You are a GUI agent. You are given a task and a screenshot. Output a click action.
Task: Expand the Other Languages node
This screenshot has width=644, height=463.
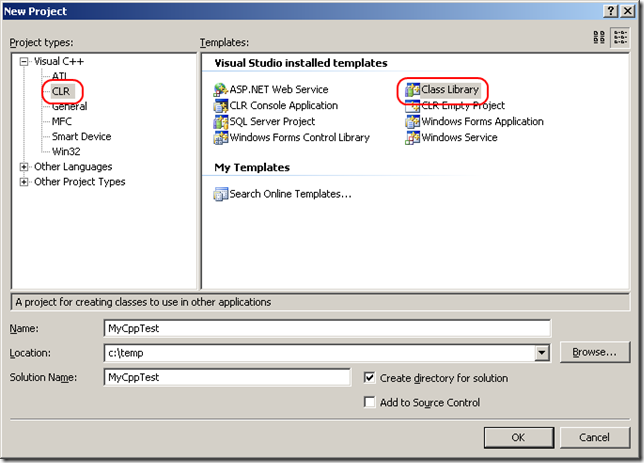coord(24,167)
